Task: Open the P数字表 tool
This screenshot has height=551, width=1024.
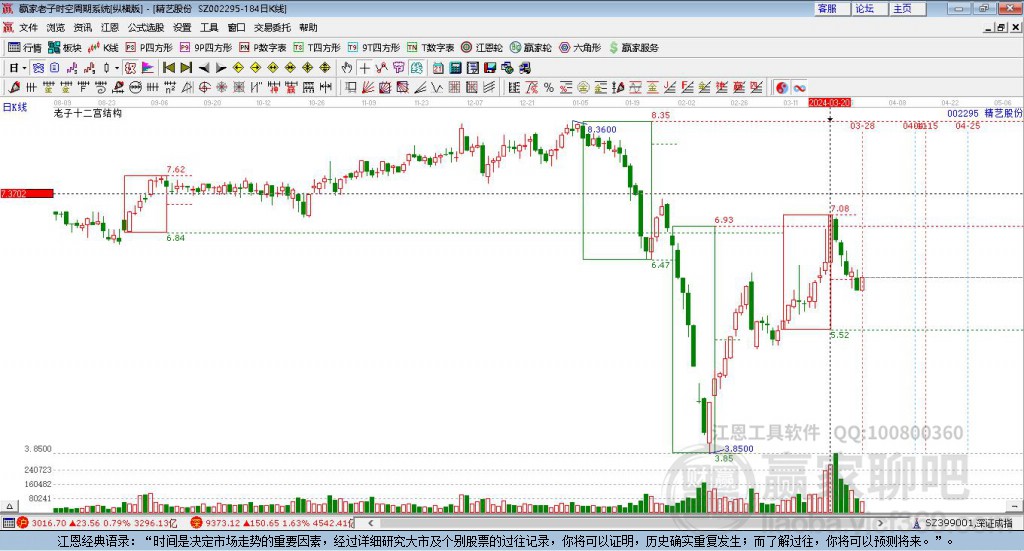Action: pos(263,48)
